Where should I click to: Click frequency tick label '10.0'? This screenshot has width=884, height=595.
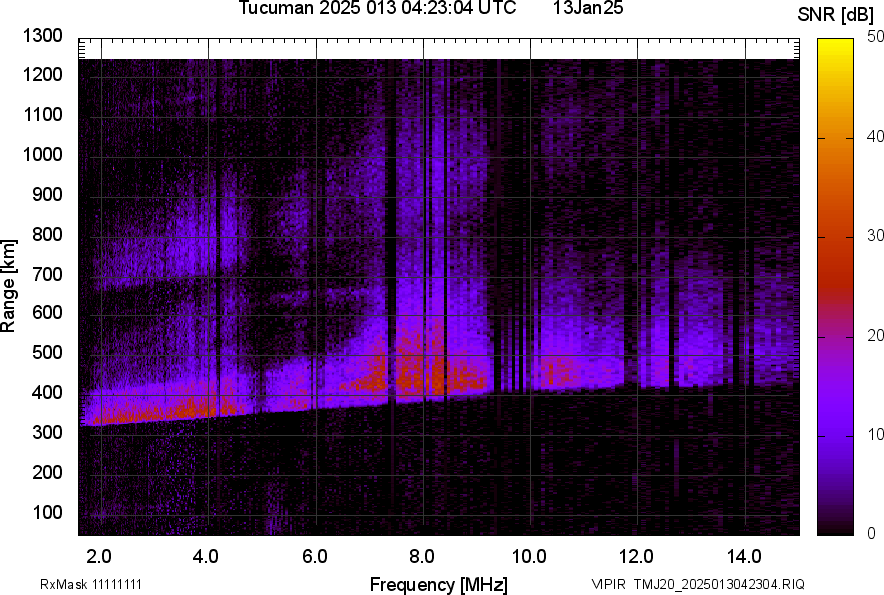529,557
